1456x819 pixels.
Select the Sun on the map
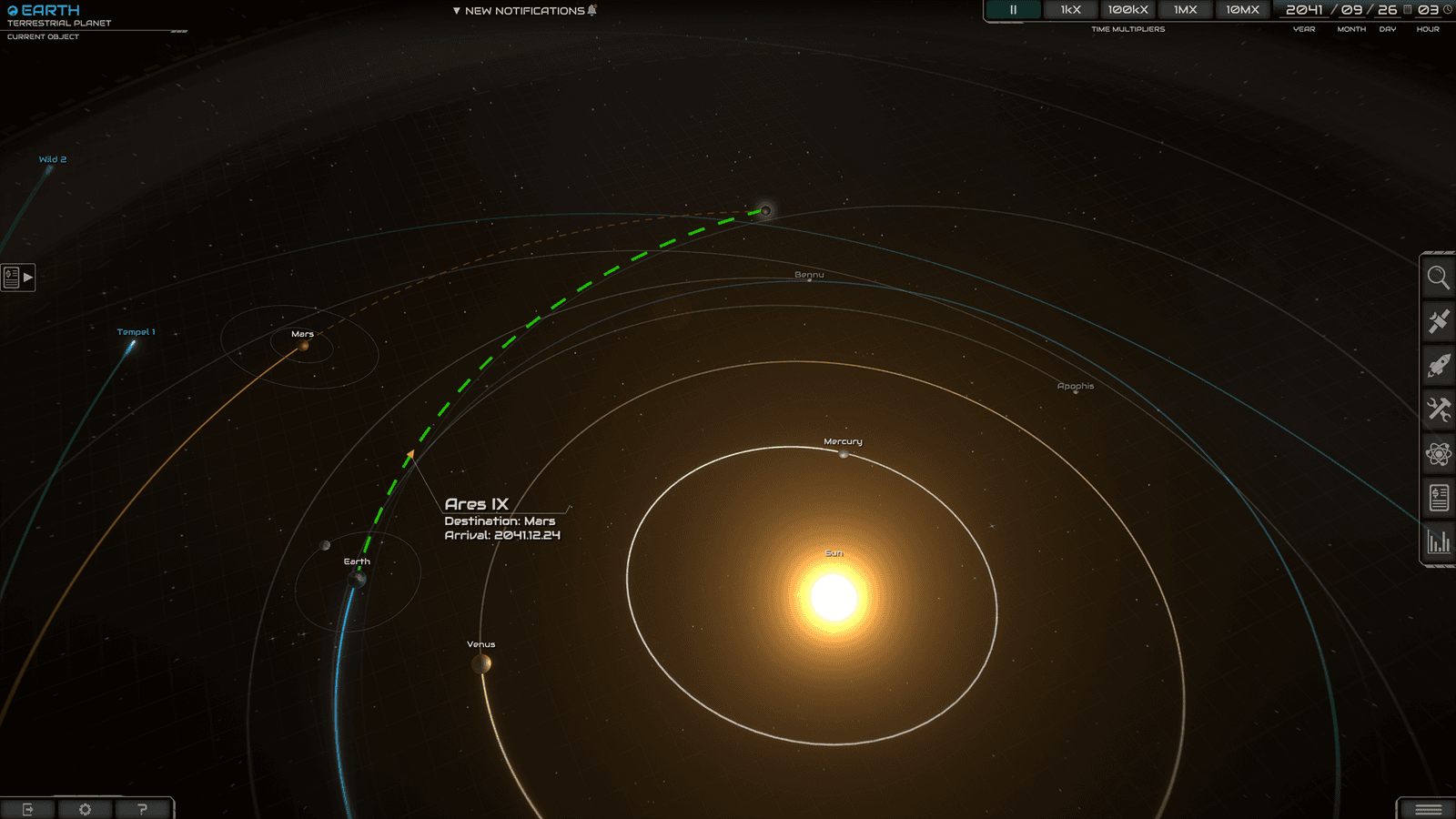coord(834,598)
